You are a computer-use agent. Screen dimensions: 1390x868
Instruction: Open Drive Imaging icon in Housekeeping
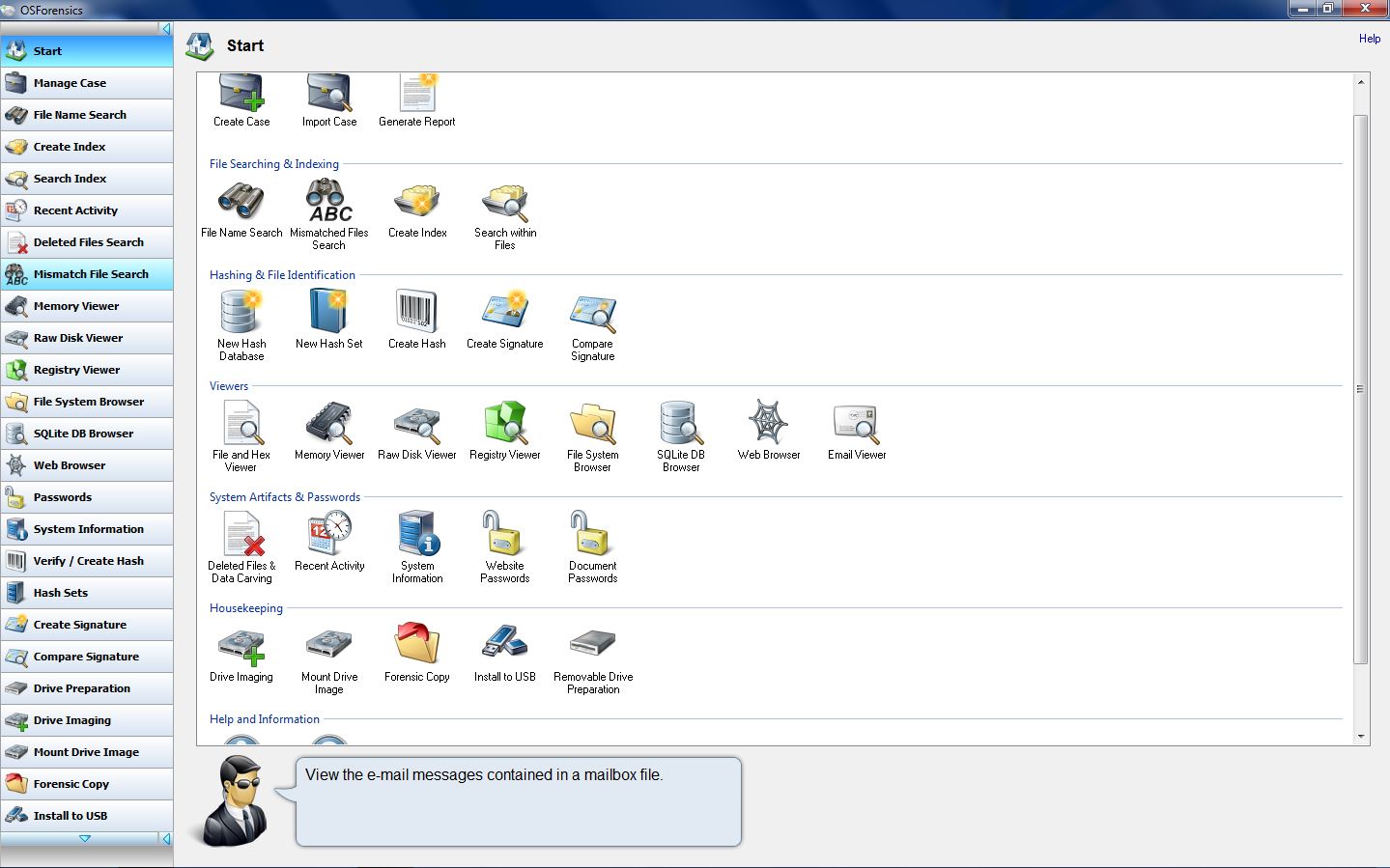(241, 645)
